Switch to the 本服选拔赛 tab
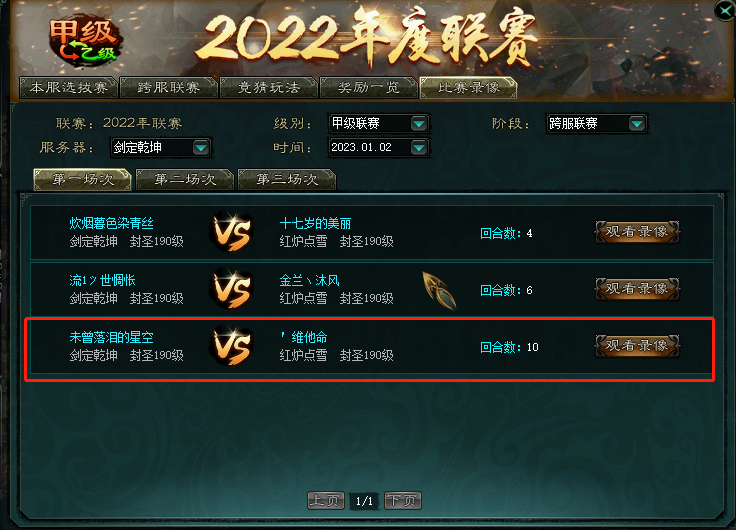This screenshot has width=736, height=530. click(x=69, y=88)
